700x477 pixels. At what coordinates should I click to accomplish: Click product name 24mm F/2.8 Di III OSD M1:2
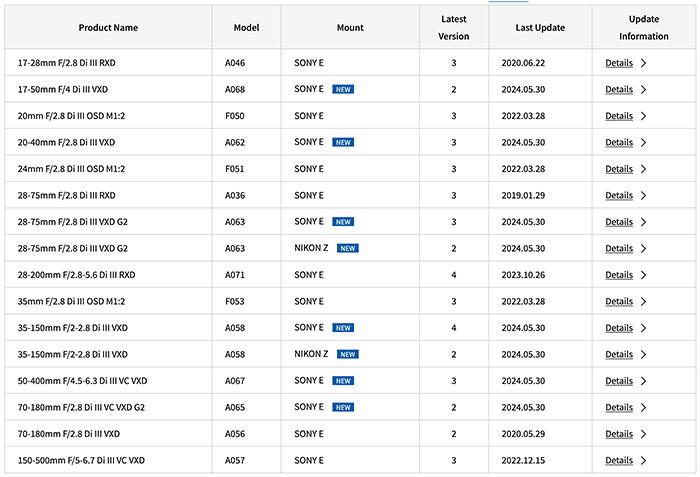click(71, 169)
